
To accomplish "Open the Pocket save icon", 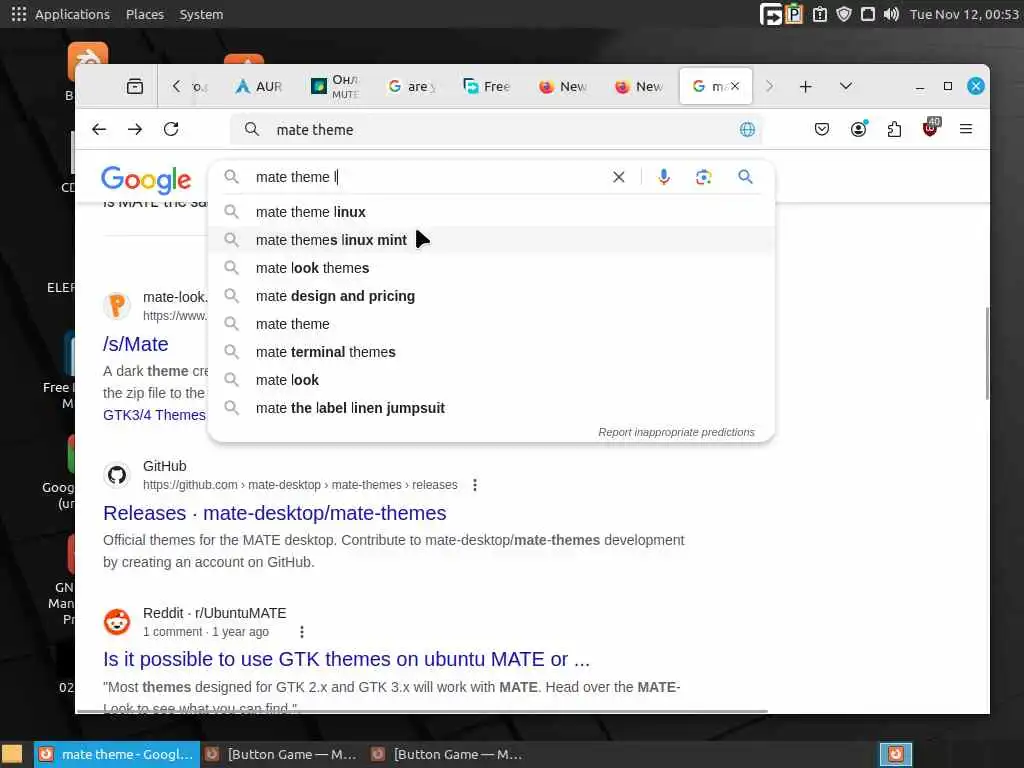I will pos(822,129).
